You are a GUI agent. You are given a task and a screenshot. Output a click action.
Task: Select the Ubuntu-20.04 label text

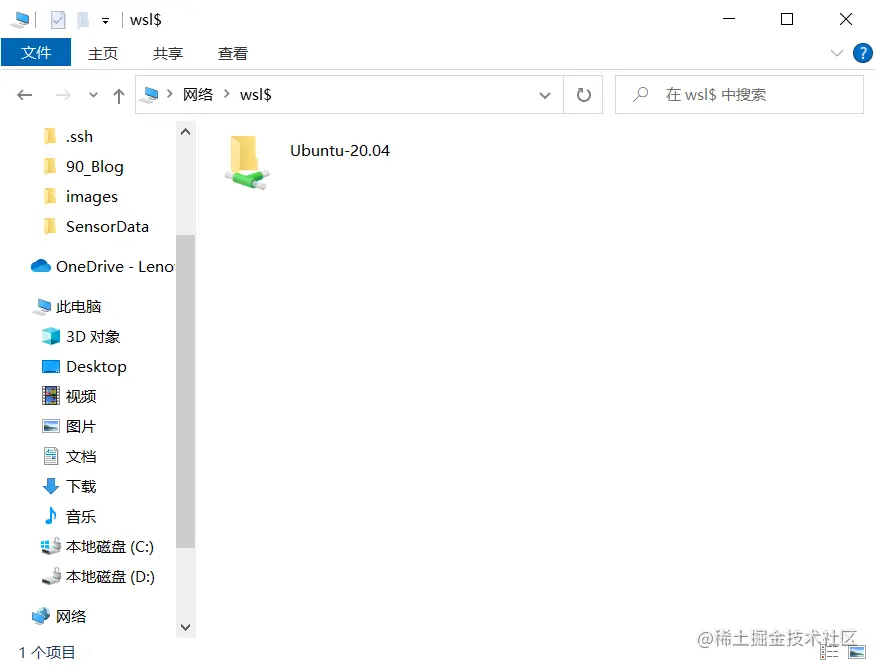340,150
